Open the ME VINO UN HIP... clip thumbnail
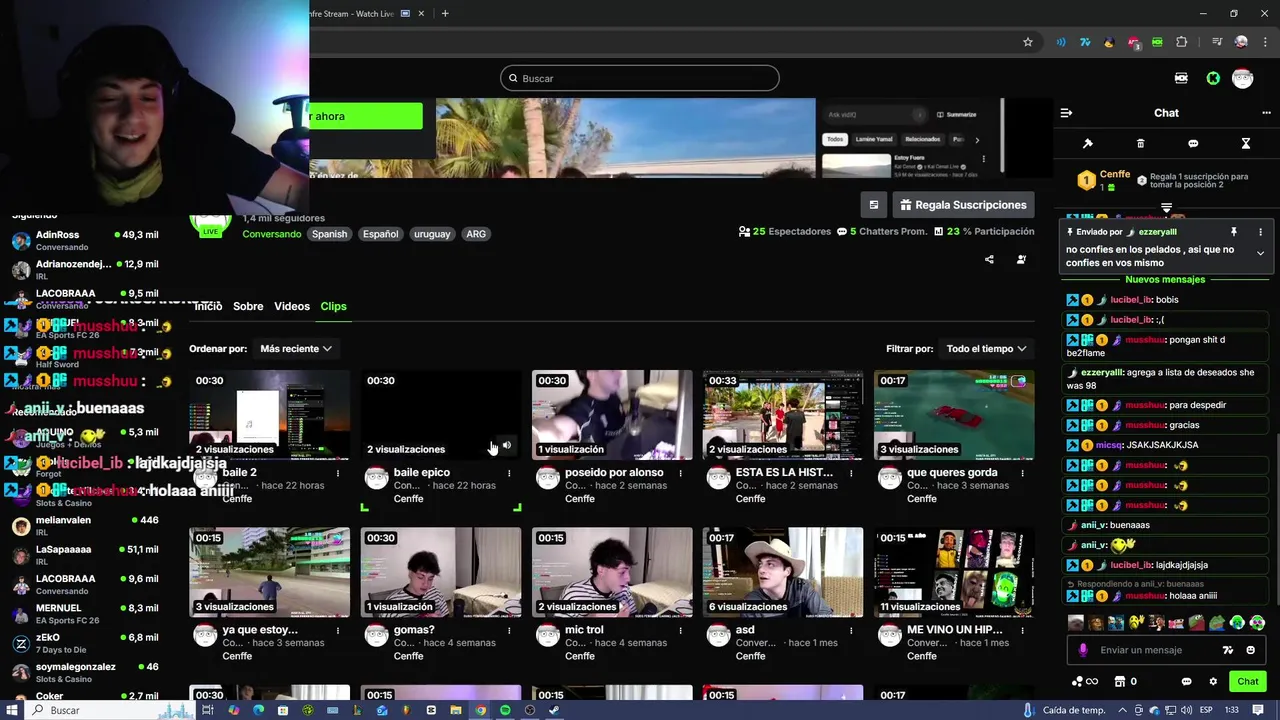The image size is (1280, 720). click(x=954, y=573)
